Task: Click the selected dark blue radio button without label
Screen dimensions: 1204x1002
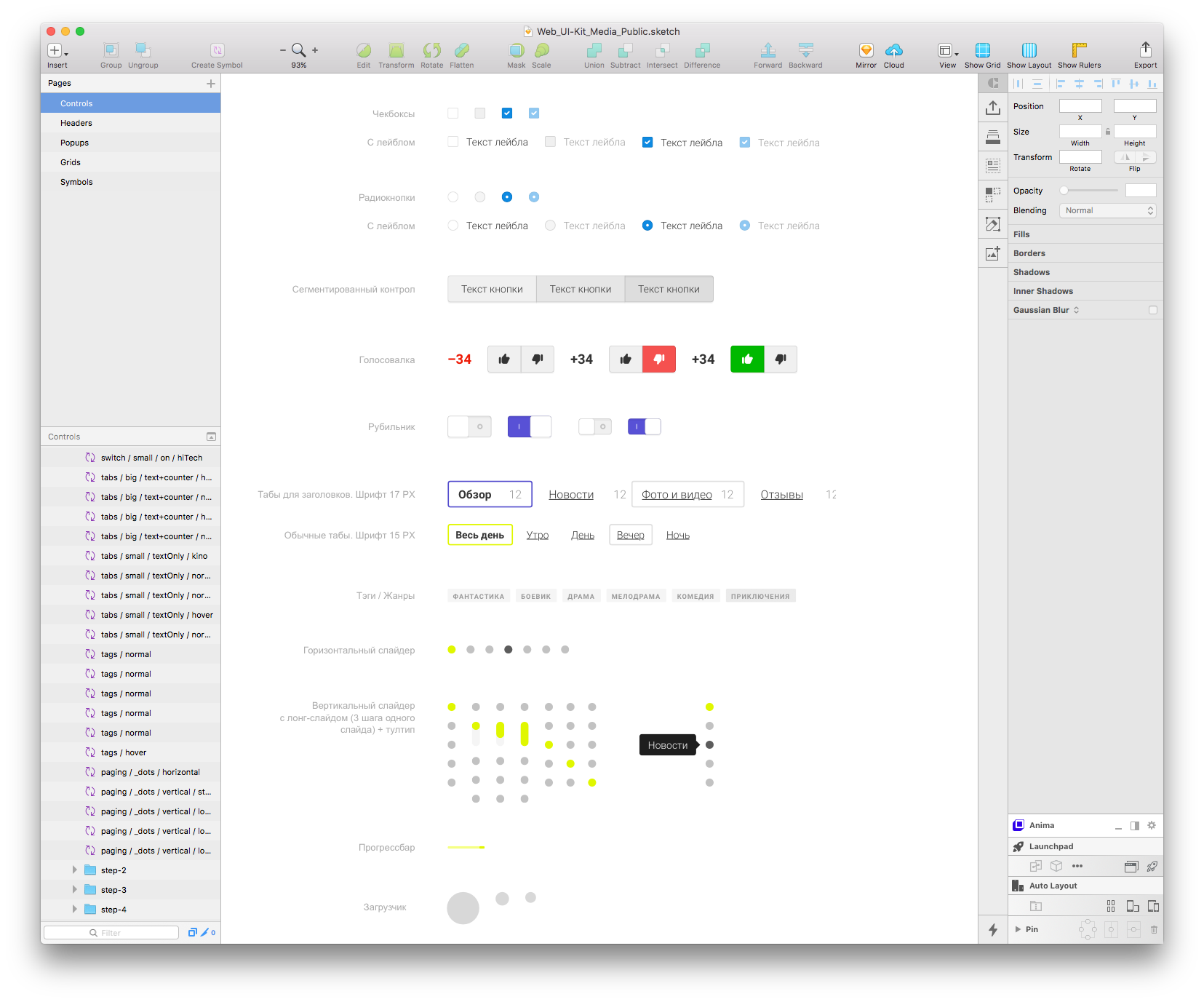Action: coord(507,196)
